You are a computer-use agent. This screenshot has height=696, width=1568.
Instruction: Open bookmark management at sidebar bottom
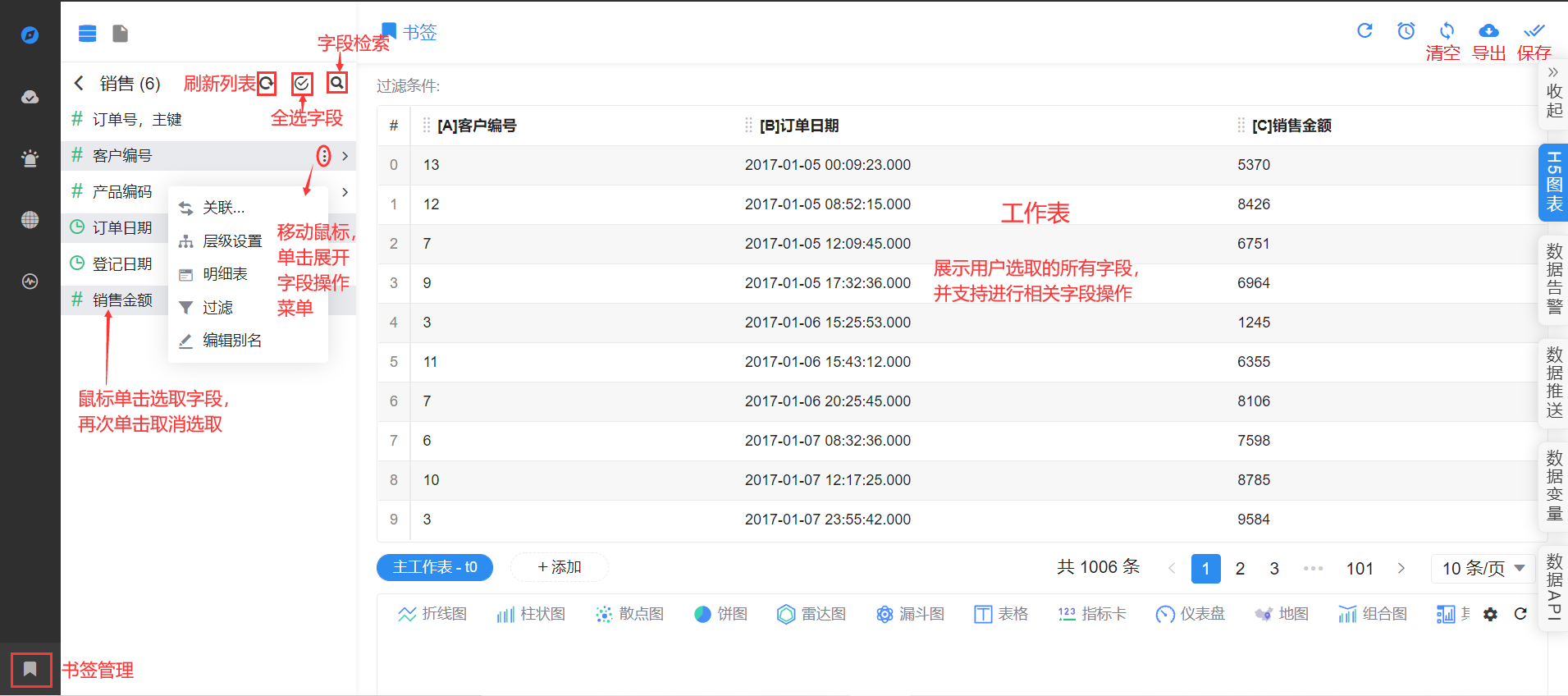pyautogui.click(x=30, y=670)
